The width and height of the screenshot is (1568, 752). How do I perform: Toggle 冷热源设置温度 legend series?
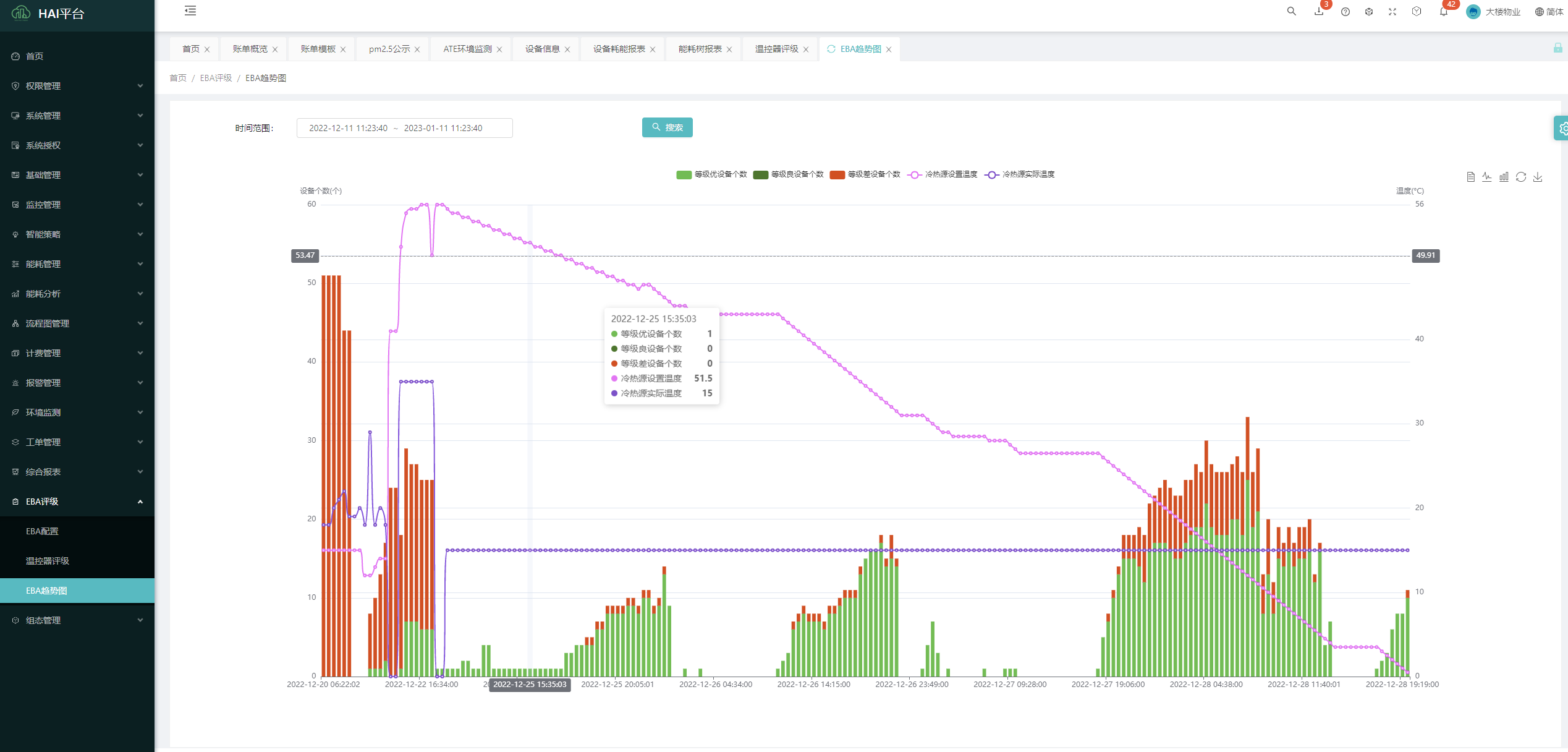943,174
